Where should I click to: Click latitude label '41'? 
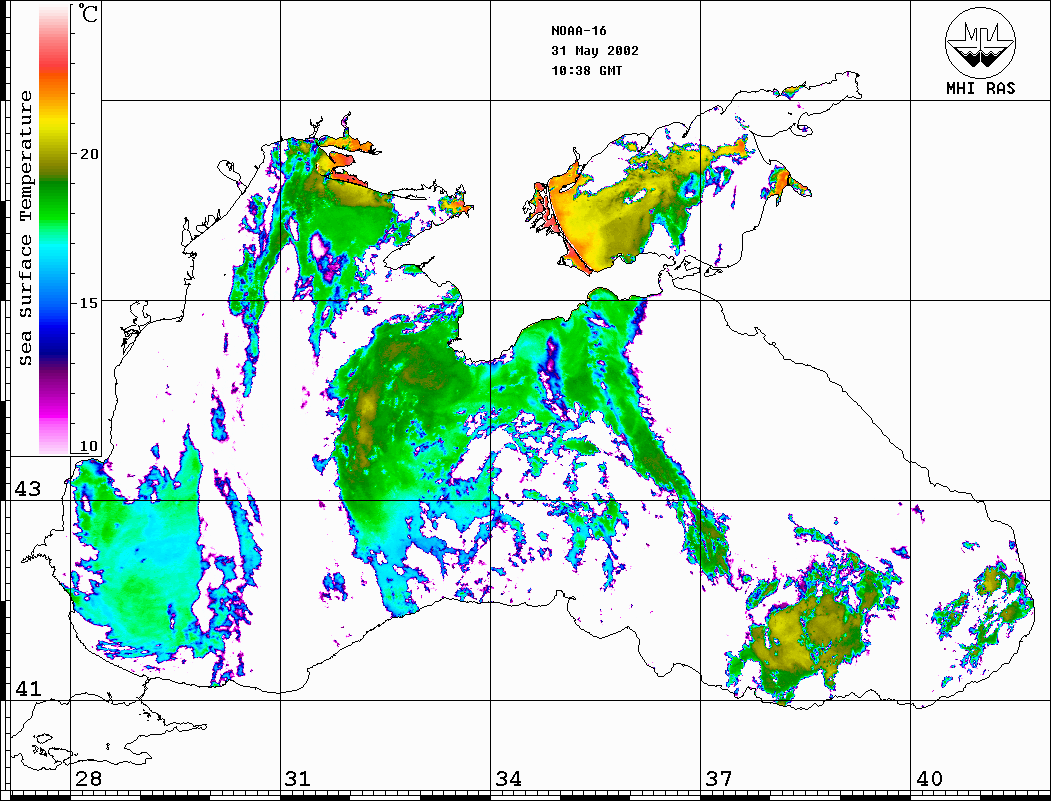click(x=27, y=688)
